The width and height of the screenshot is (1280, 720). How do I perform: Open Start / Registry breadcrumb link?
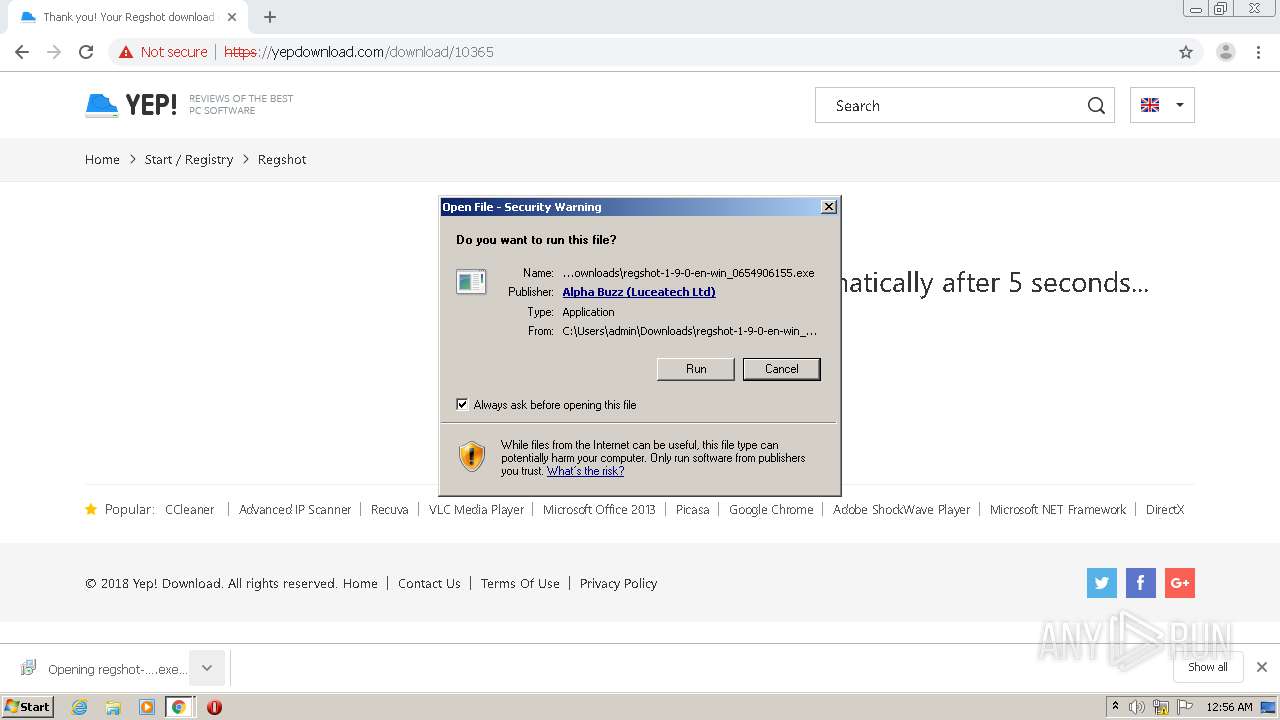coord(189,159)
